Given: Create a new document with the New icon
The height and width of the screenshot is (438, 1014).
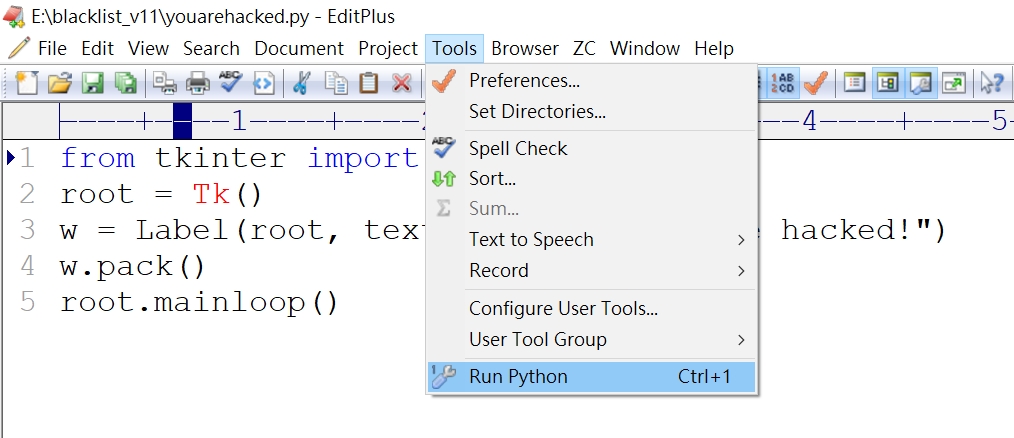Looking at the screenshot, I should (27, 83).
